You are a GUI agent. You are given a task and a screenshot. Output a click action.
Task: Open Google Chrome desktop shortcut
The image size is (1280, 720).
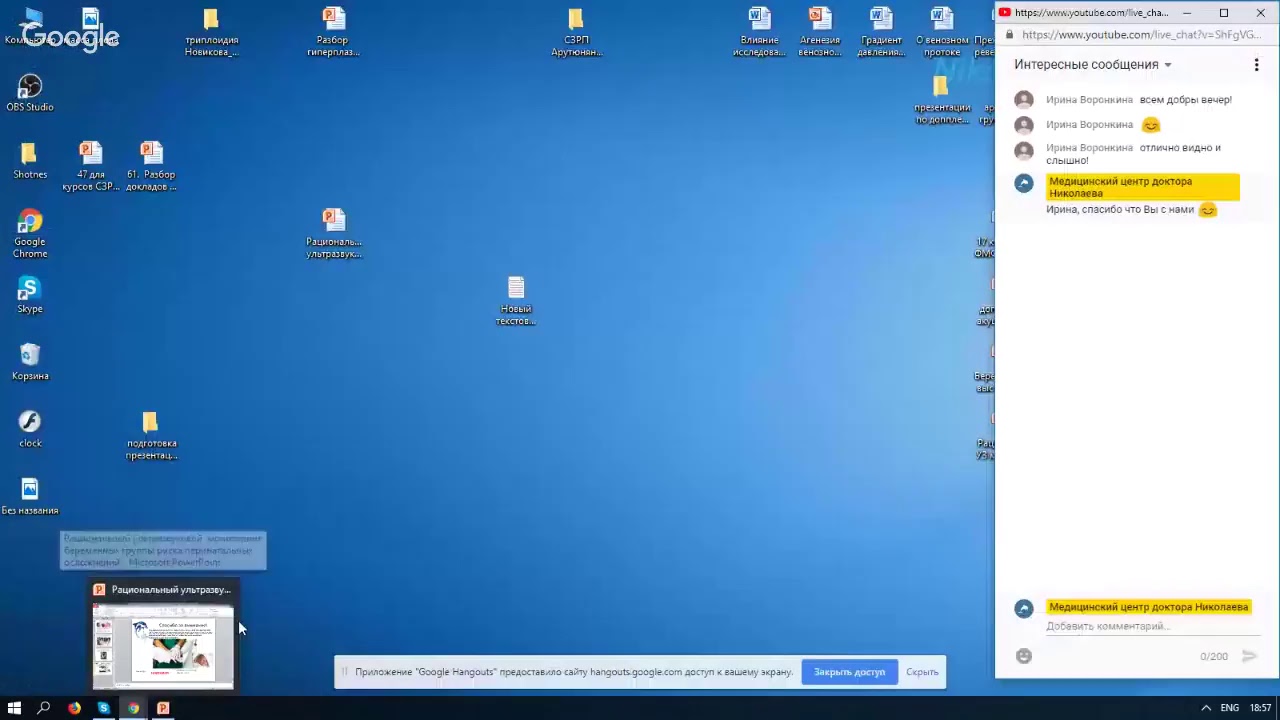(x=30, y=233)
